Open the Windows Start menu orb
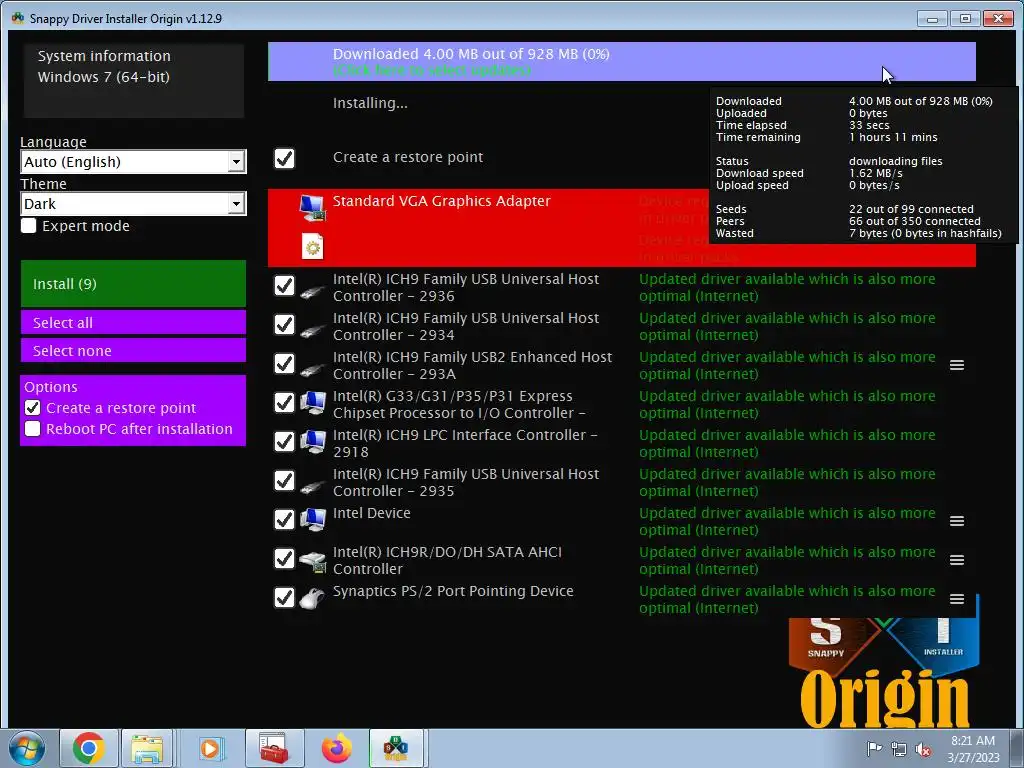This screenshot has width=1024, height=768. [27, 748]
